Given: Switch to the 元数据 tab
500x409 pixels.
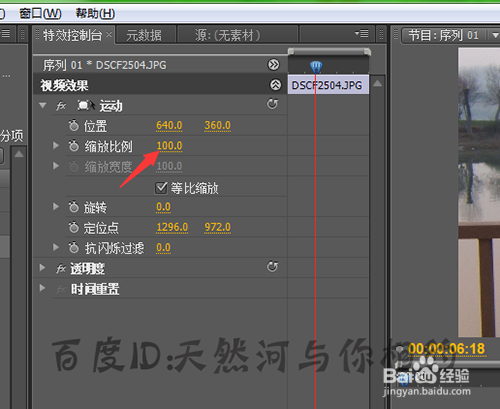Looking at the screenshot, I should coord(144,35).
